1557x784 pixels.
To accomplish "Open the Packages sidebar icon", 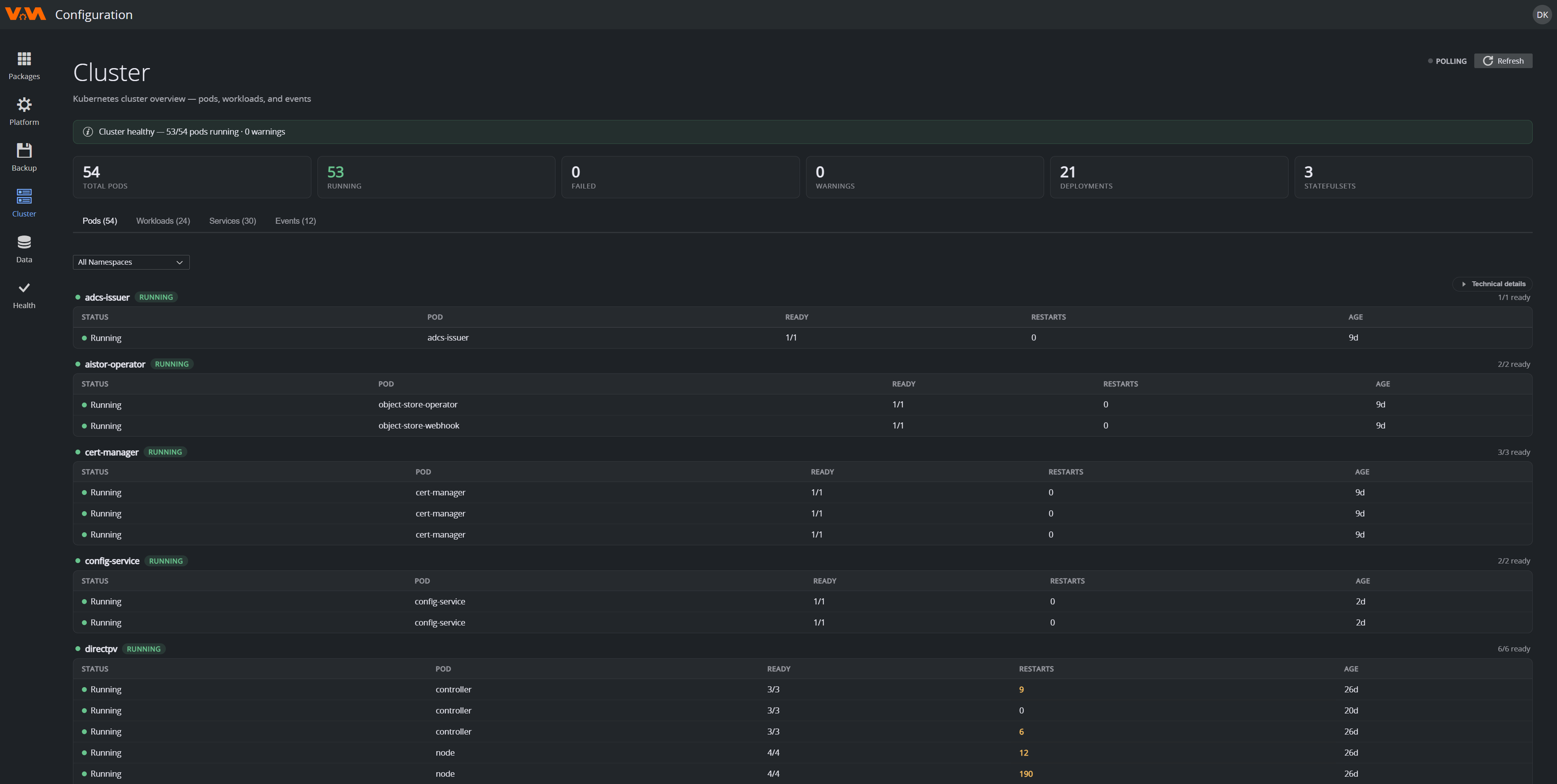I will pos(24,59).
